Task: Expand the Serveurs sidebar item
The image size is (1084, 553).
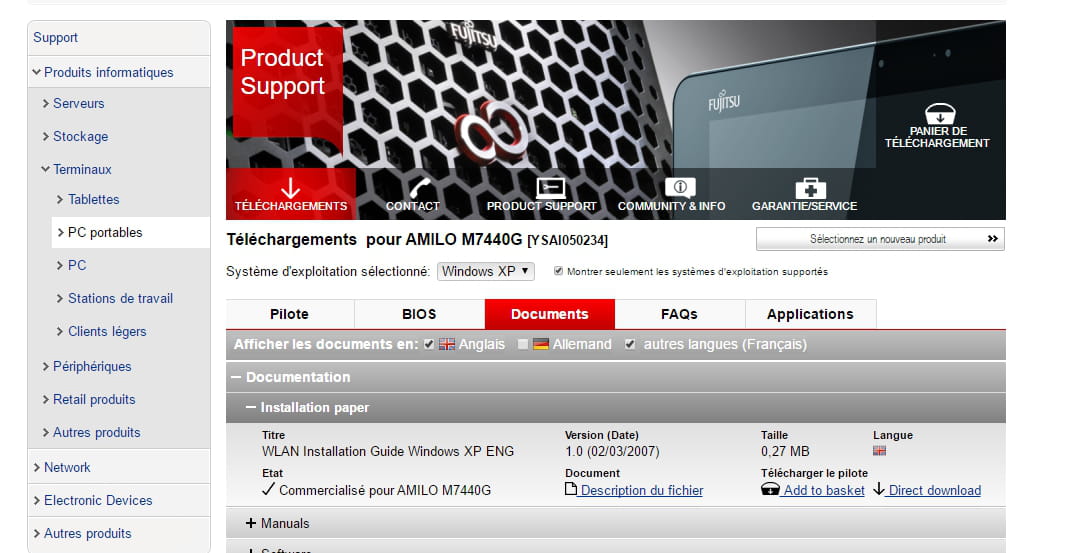Action: point(46,103)
